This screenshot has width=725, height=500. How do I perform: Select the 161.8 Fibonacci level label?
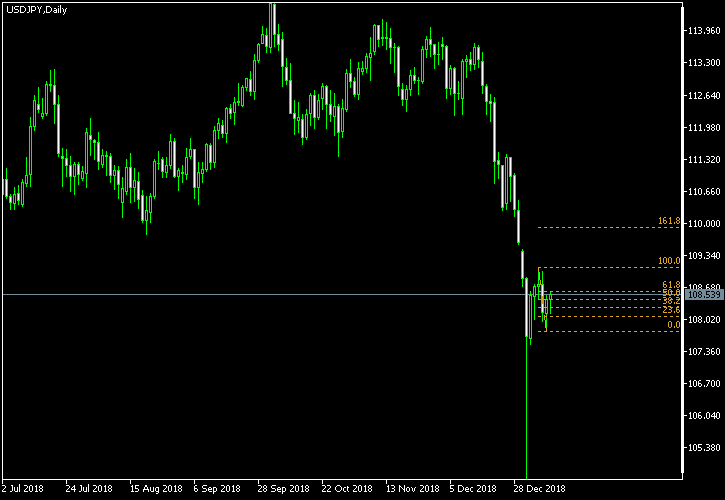coord(669,222)
